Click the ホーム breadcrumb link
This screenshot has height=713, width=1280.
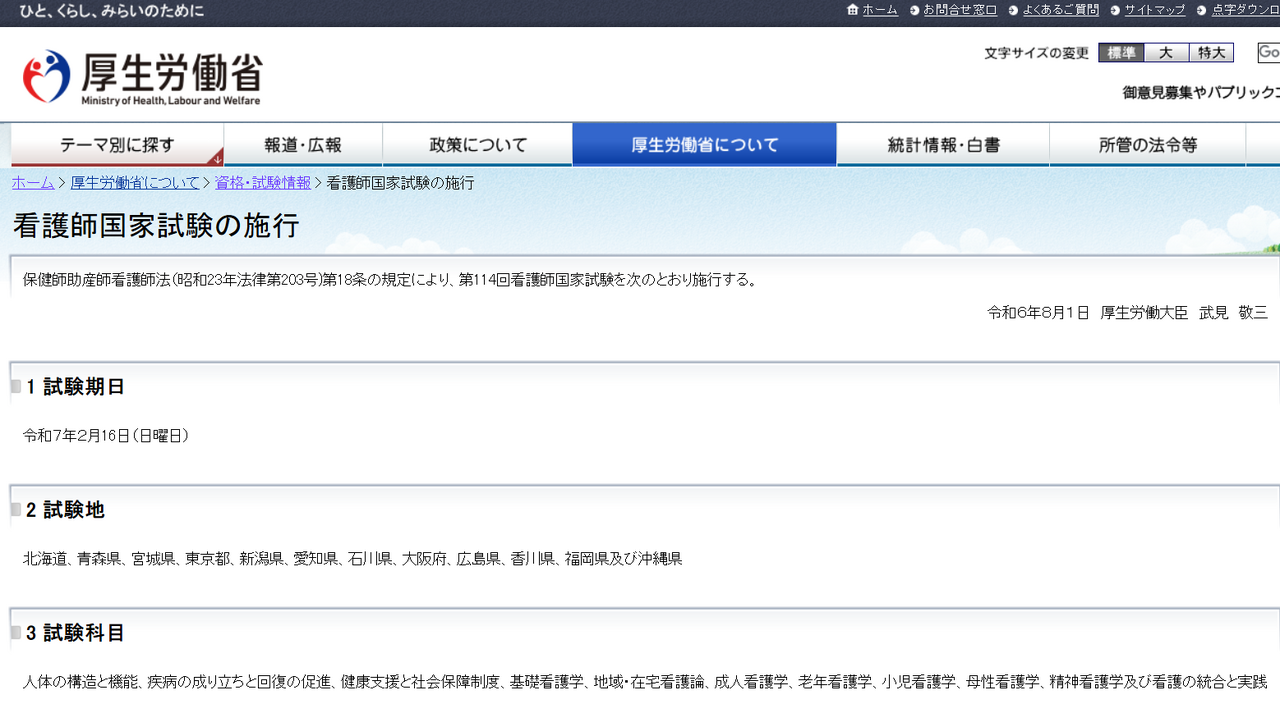point(33,183)
